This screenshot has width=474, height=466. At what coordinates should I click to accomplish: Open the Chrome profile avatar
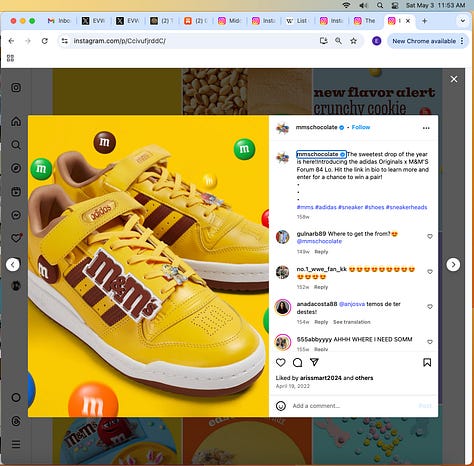click(x=377, y=41)
